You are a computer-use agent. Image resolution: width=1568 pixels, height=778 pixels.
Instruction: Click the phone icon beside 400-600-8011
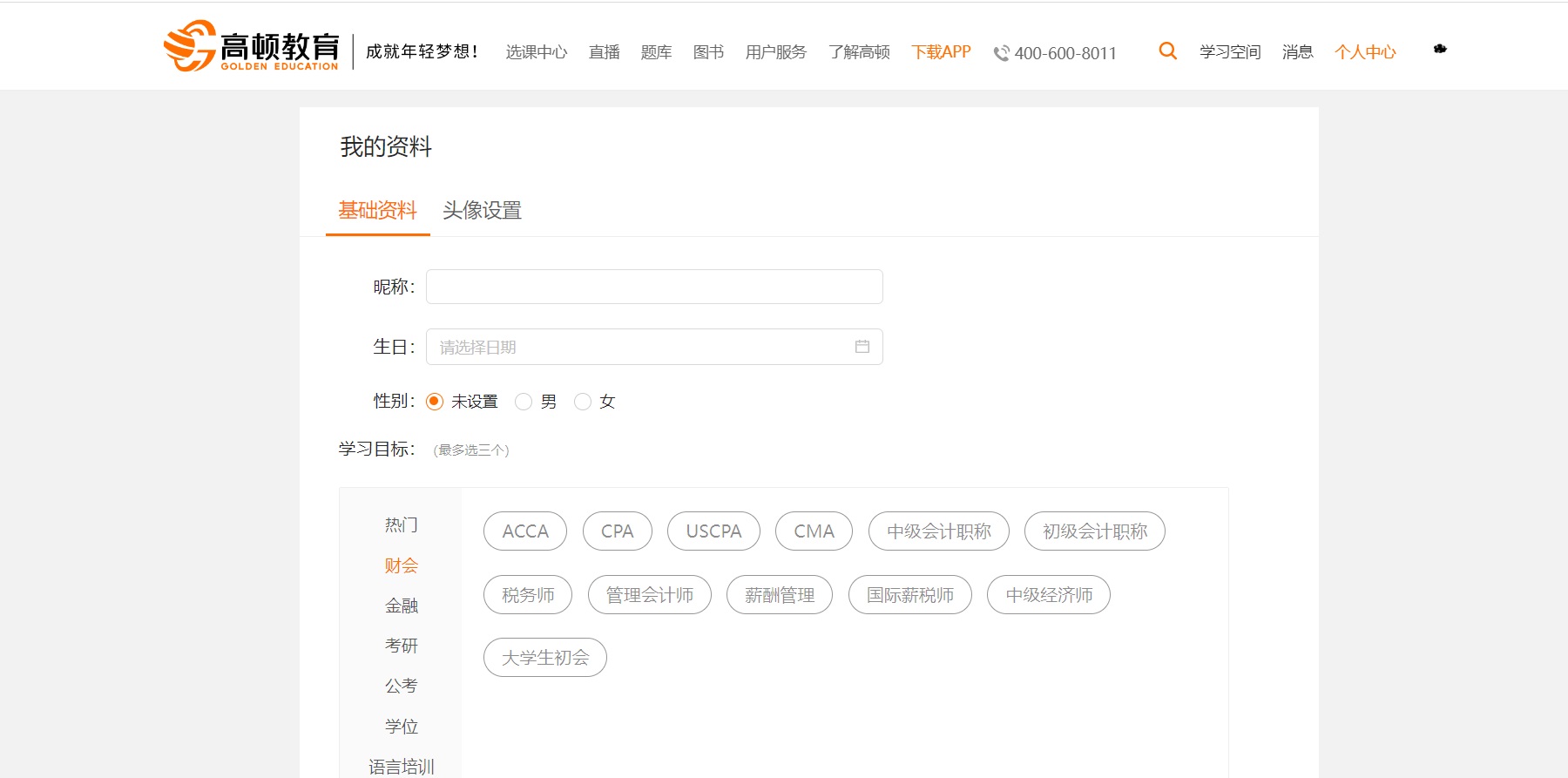(x=1002, y=53)
